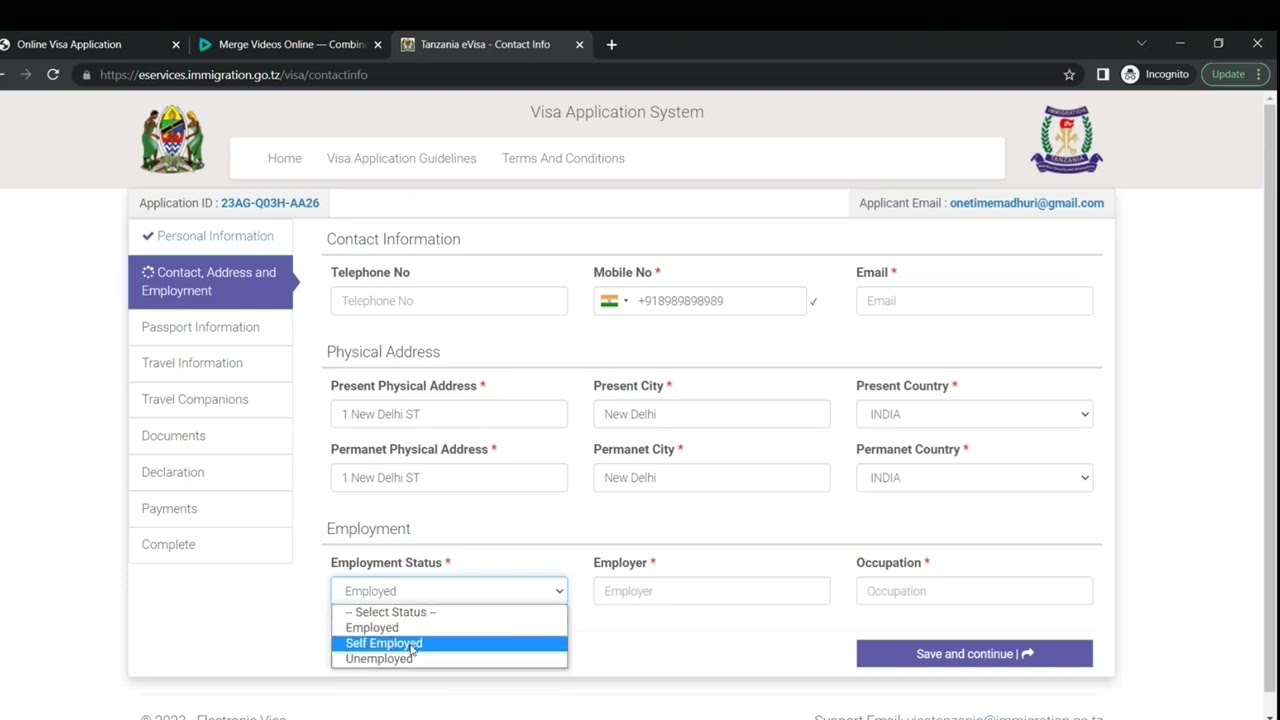Click Save and continue button
The image size is (1280, 720).
974,654
